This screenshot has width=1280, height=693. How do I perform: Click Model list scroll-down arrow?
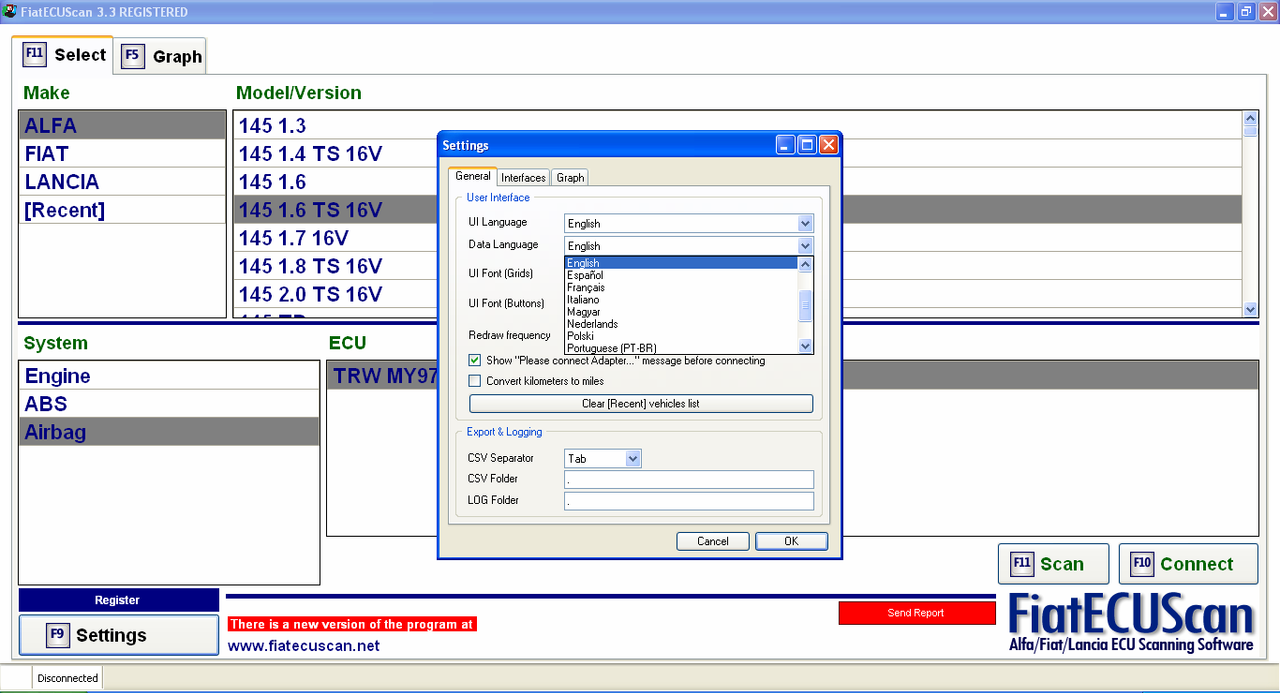pos(1250,310)
